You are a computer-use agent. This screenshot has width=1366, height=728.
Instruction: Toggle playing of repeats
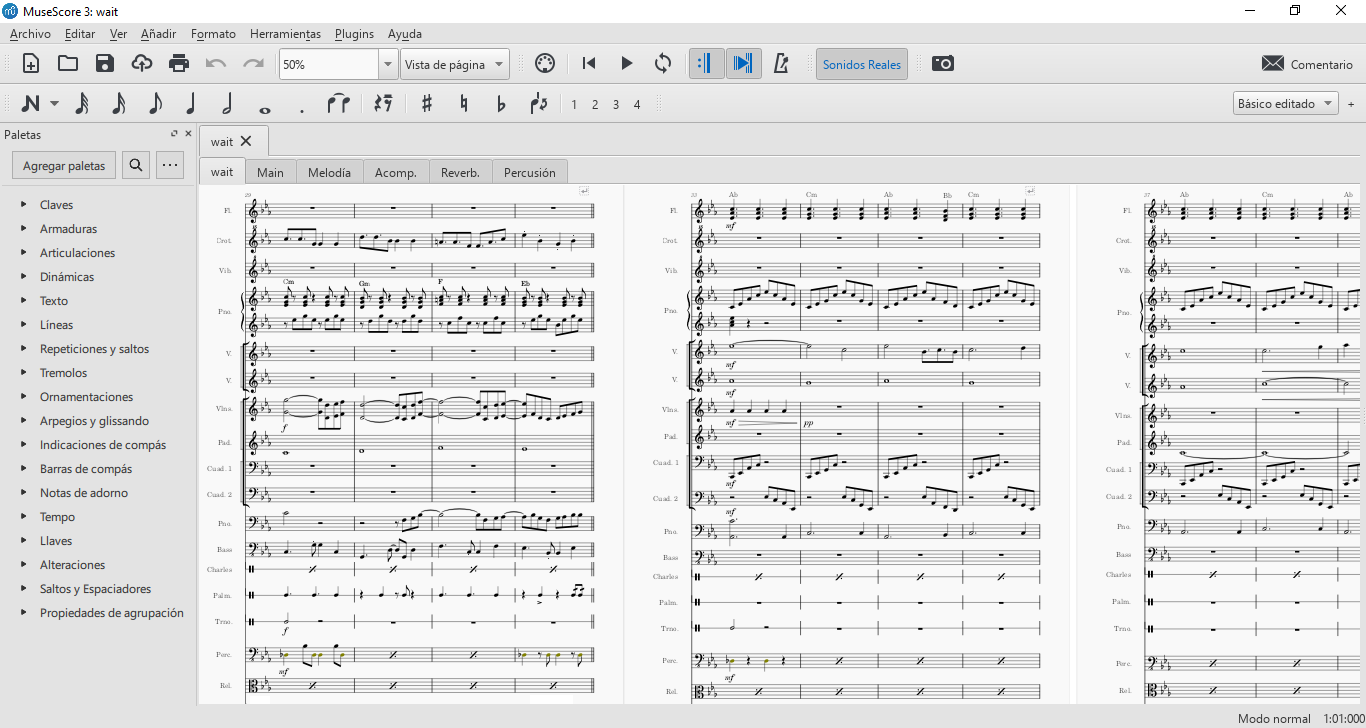tap(706, 64)
